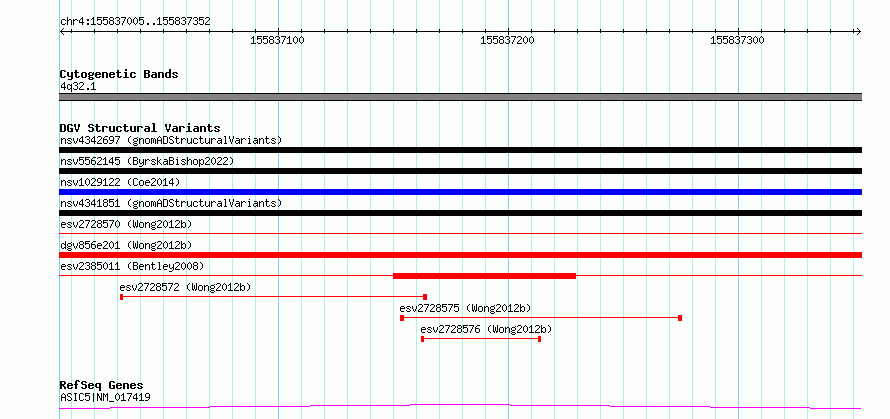This screenshot has height=419, width=890.
Task: Click the blue bar for nsv1029122
Action: [460, 192]
